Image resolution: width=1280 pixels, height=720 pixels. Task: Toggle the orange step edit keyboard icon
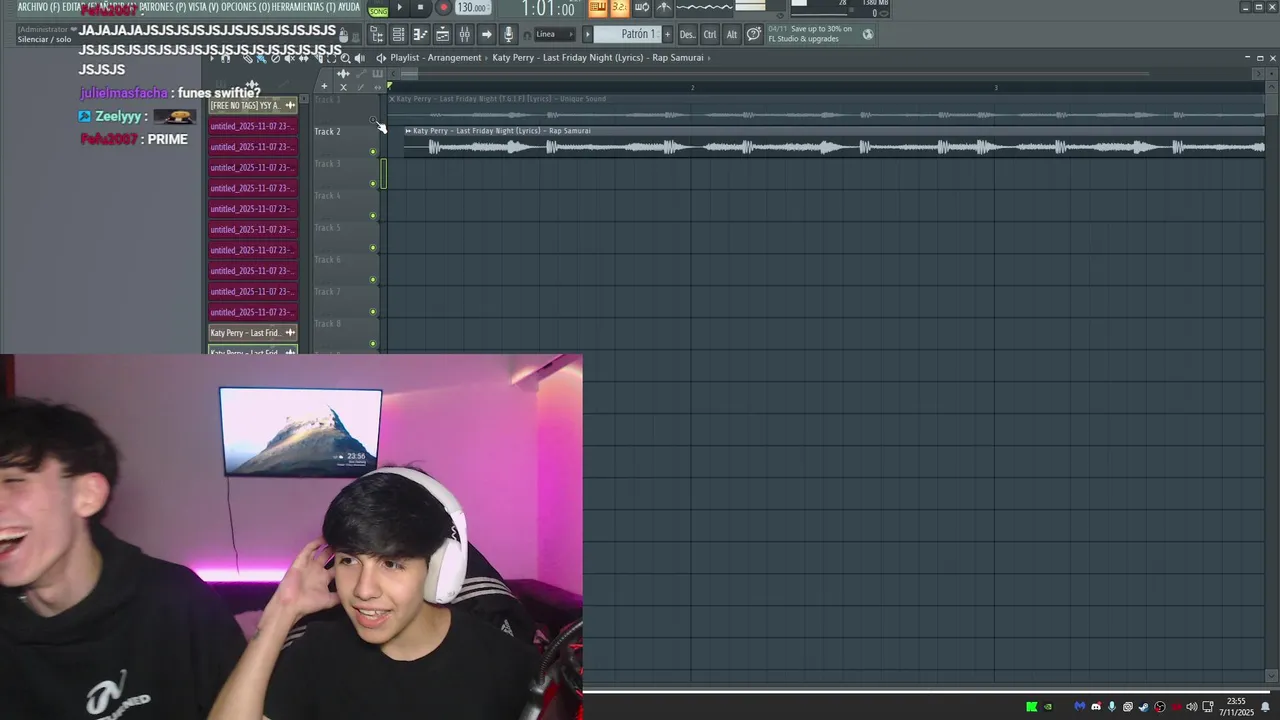(x=597, y=8)
